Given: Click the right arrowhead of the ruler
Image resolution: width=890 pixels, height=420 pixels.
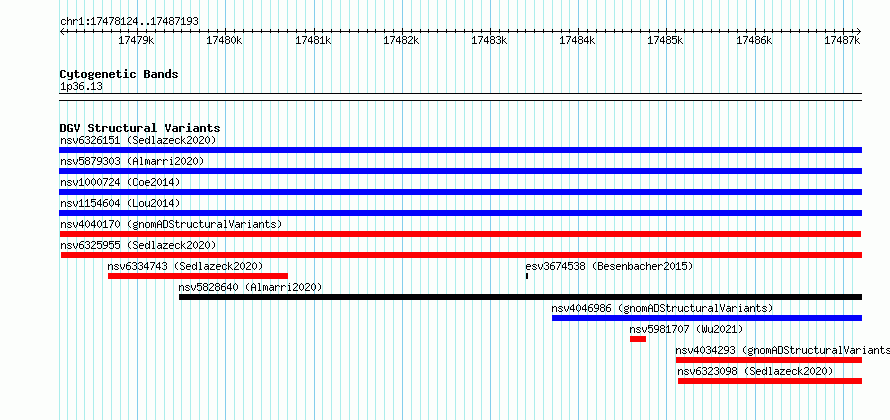Looking at the screenshot, I should click(x=859, y=31).
